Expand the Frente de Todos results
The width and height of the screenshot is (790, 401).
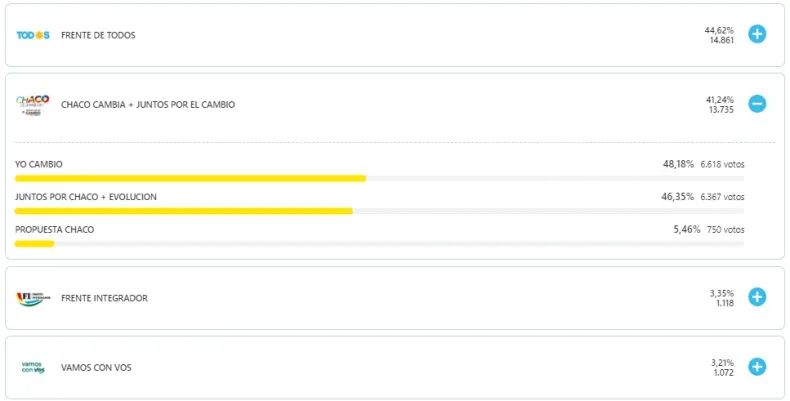757,34
